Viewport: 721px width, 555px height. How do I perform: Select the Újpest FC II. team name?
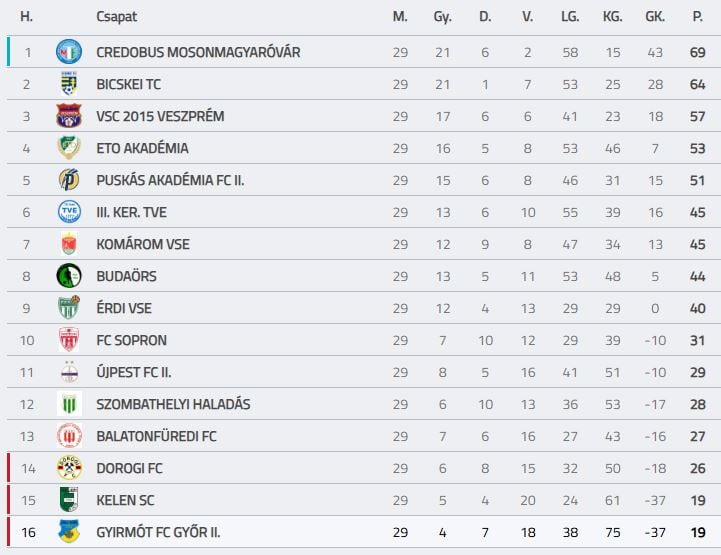click(x=134, y=372)
